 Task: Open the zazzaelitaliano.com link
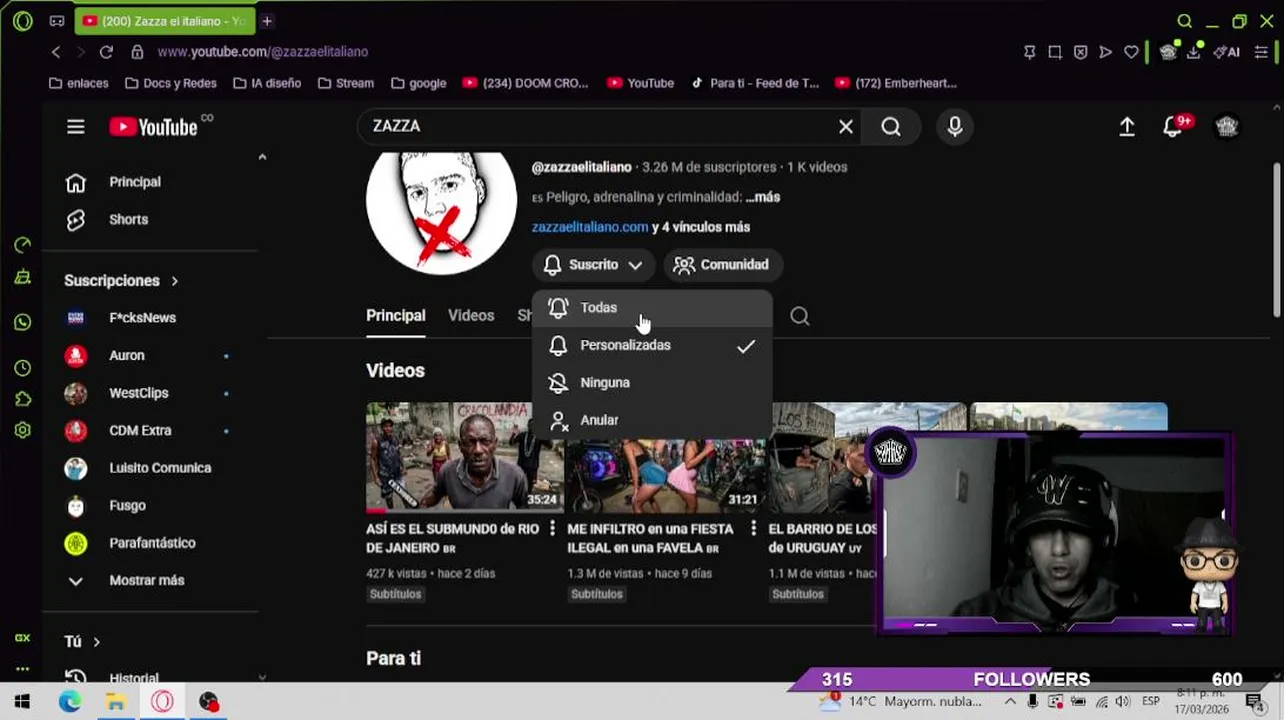click(x=590, y=227)
